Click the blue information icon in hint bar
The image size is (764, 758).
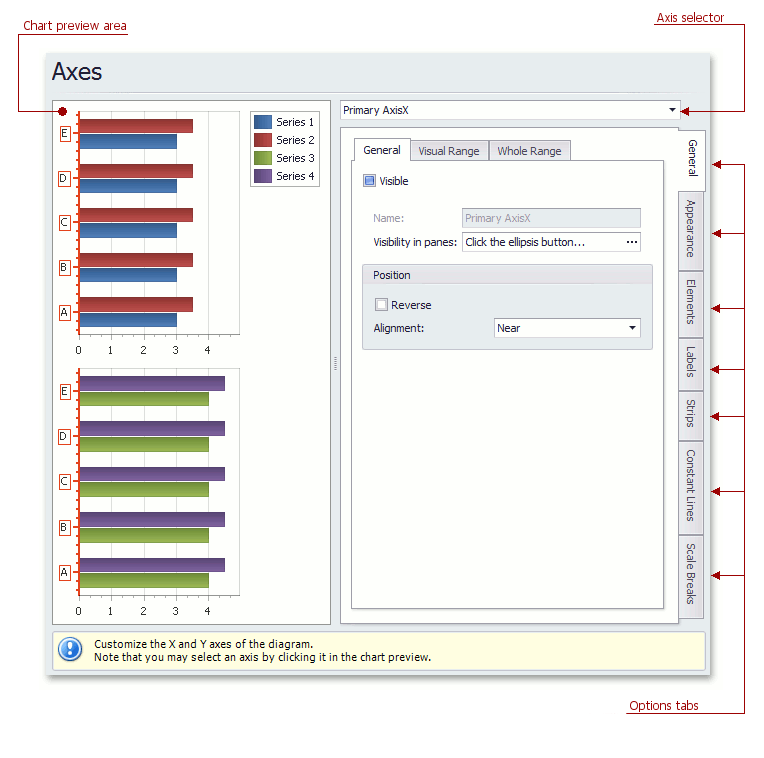point(70,649)
